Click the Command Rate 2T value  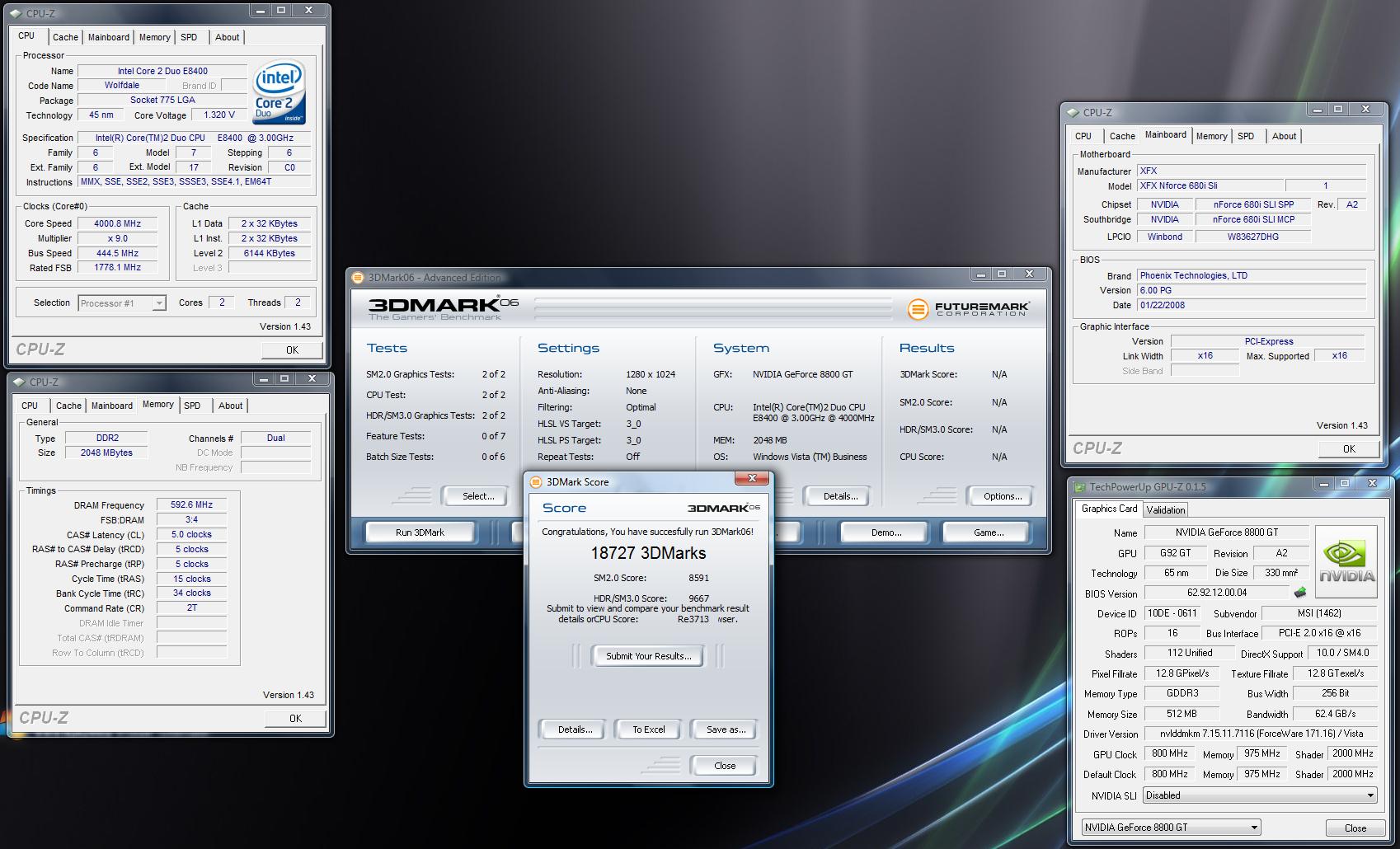[x=191, y=607]
